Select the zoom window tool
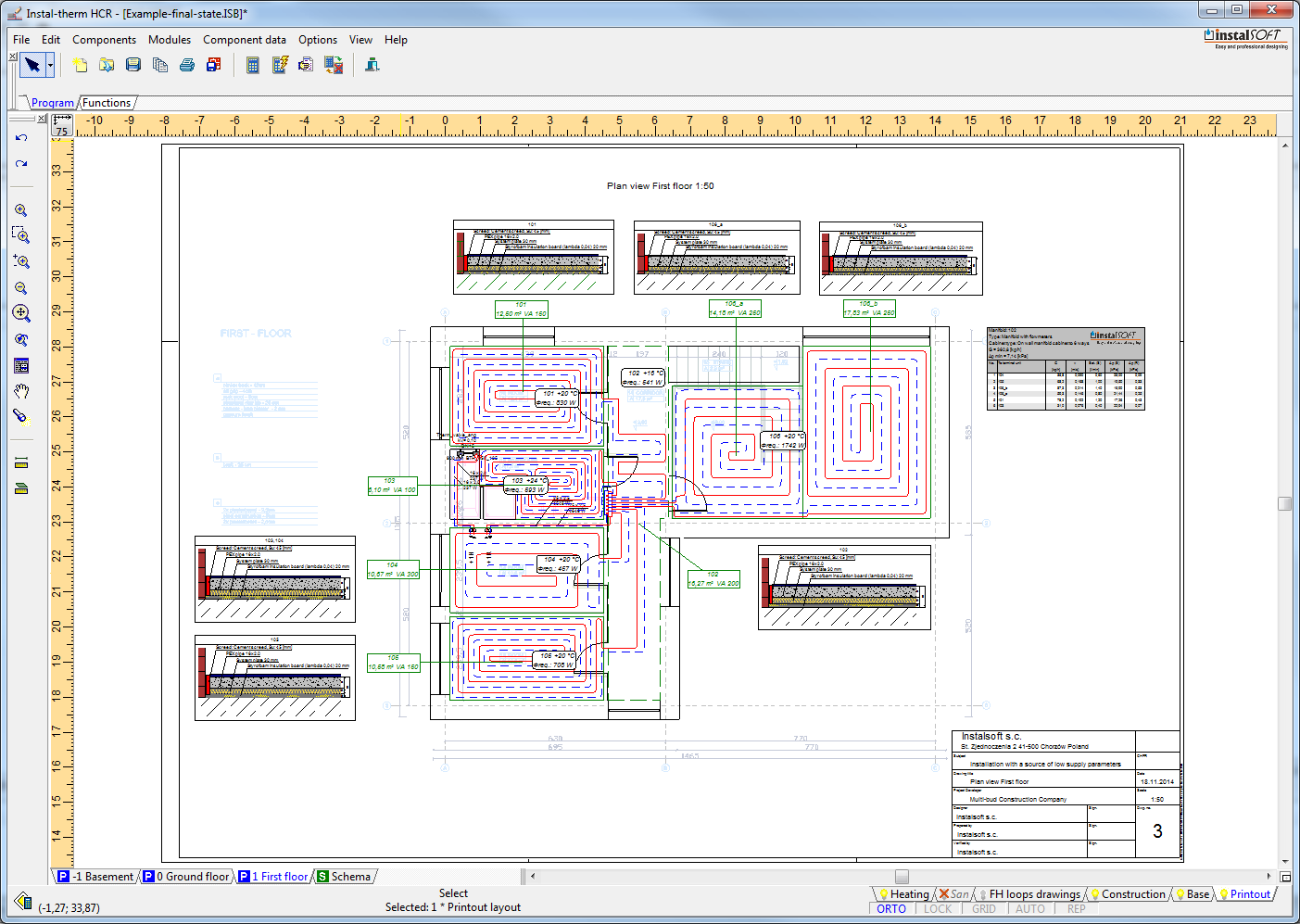 [x=21, y=235]
